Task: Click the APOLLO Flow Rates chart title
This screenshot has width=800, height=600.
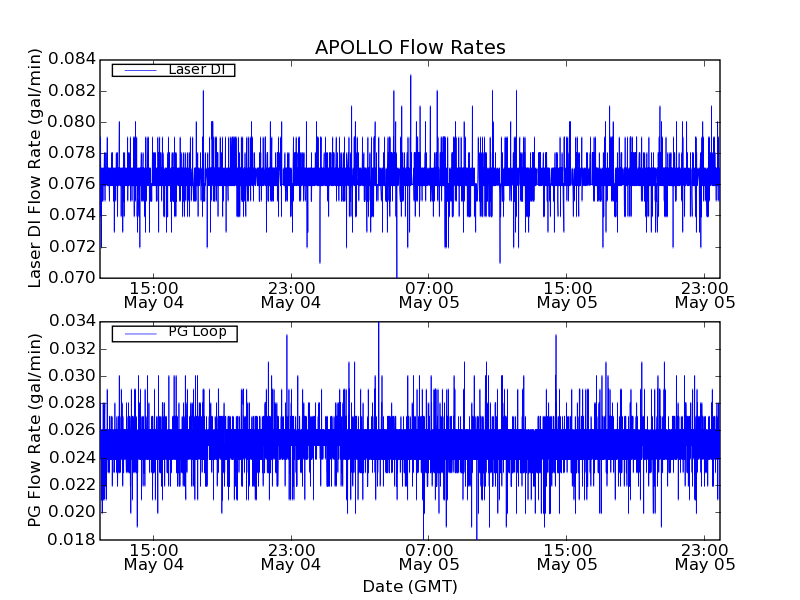Action: tap(410, 47)
